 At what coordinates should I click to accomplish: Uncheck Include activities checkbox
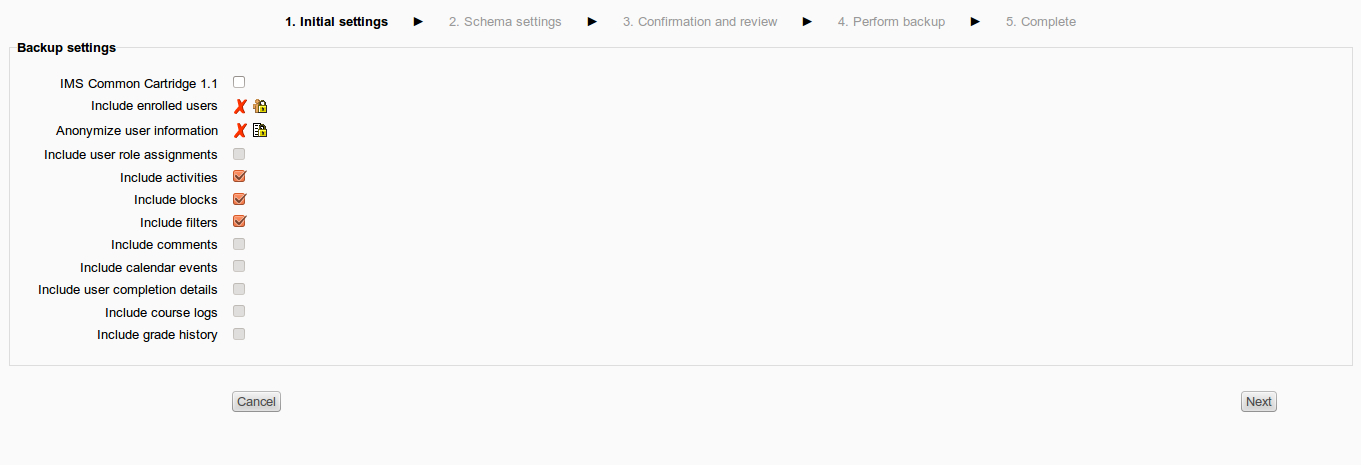click(x=239, y=176)
